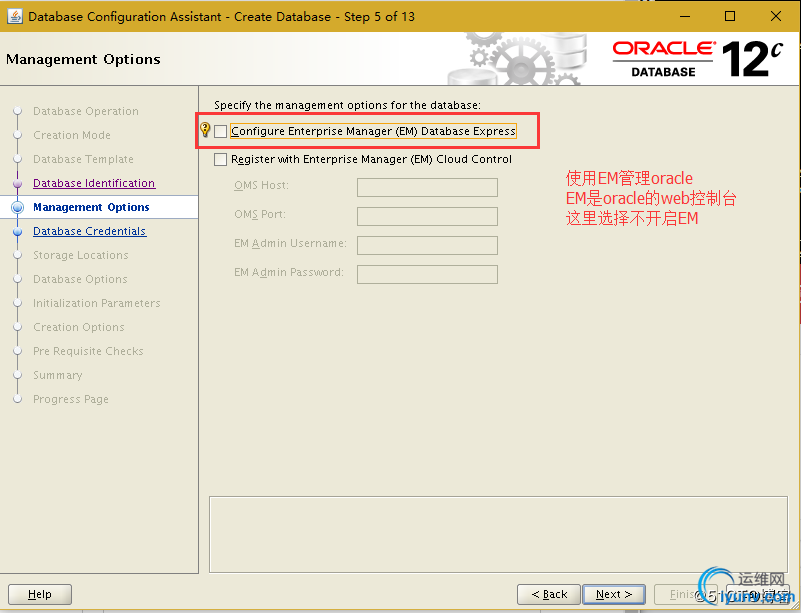801x613 pixels.
Task: Proceed with the Next button
Action: coord(614,594)
